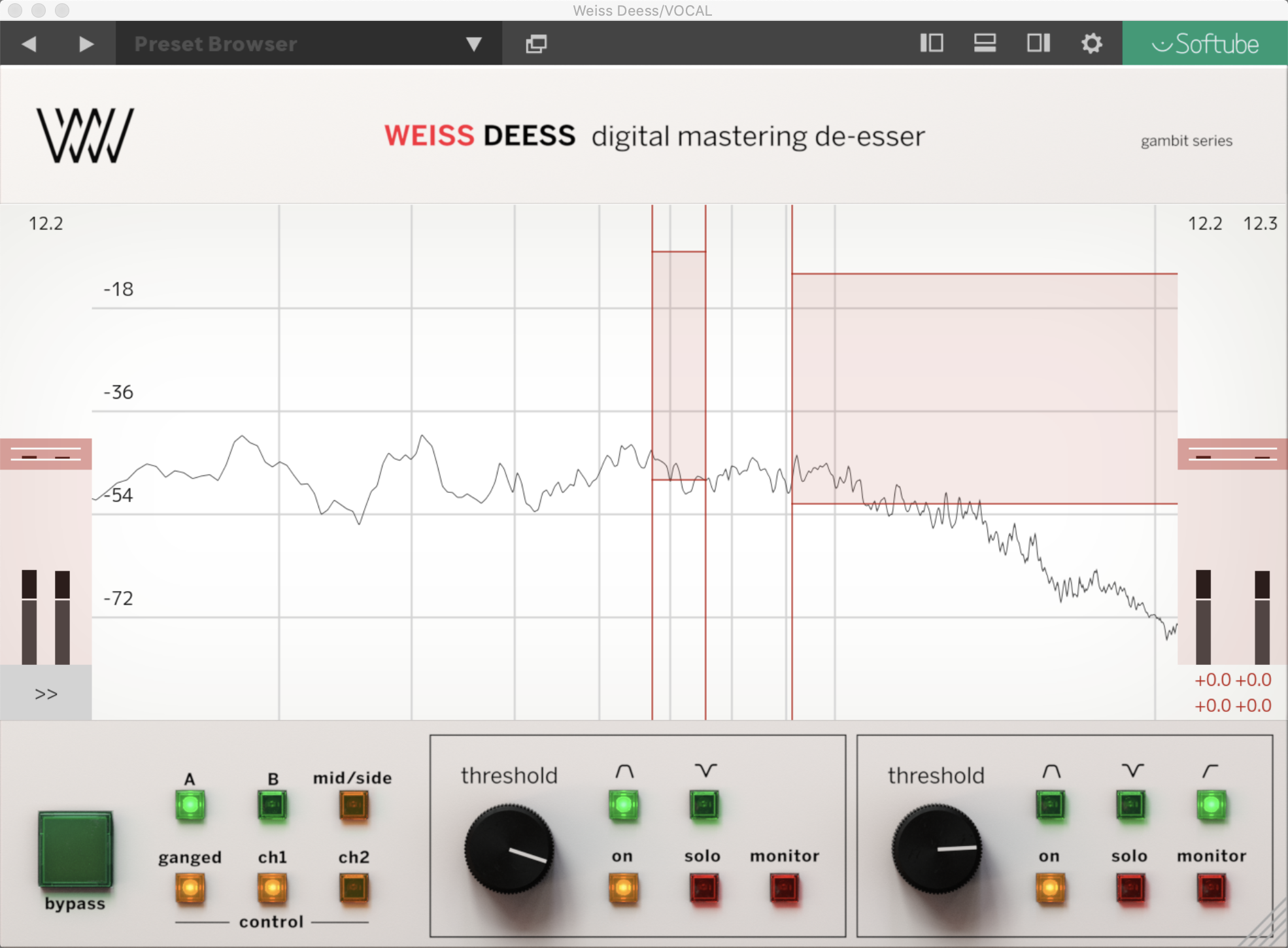This screenshot has height=948, width=1288.
Task: Show the bottom panel layout
Action: pyautogui.click(x=985, y=43)
